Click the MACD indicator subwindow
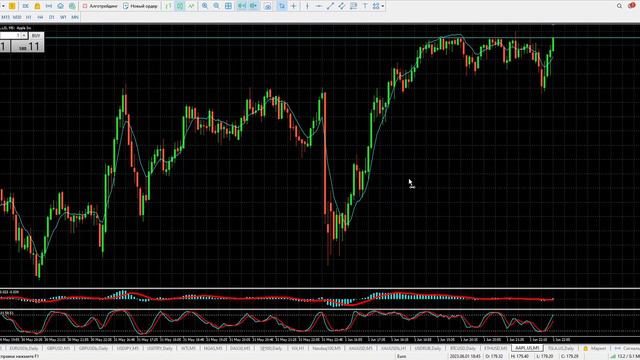The height and width of the screenshot is (360, 640). coord(320,298)
